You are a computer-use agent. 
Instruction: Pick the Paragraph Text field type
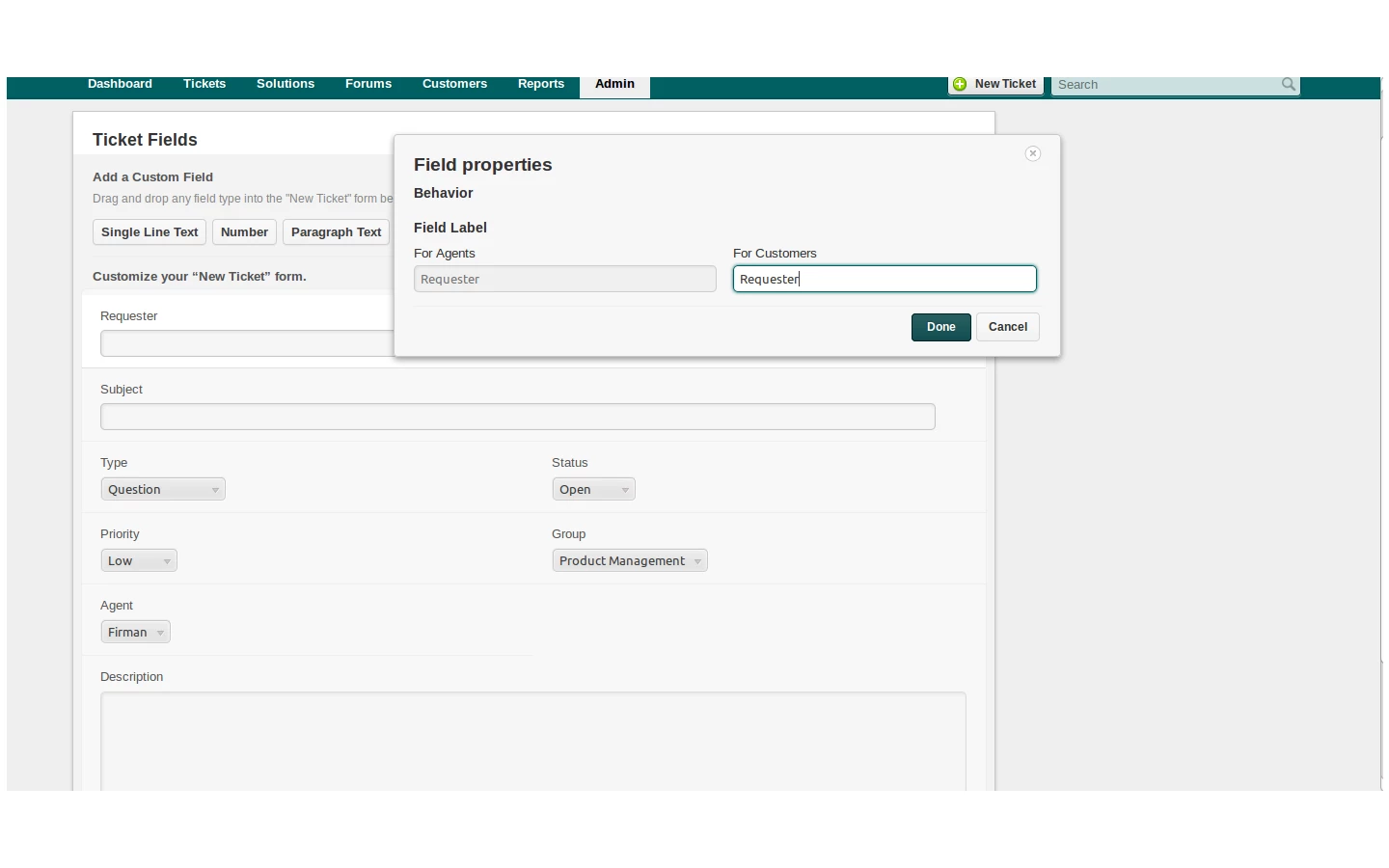point(336,232)
